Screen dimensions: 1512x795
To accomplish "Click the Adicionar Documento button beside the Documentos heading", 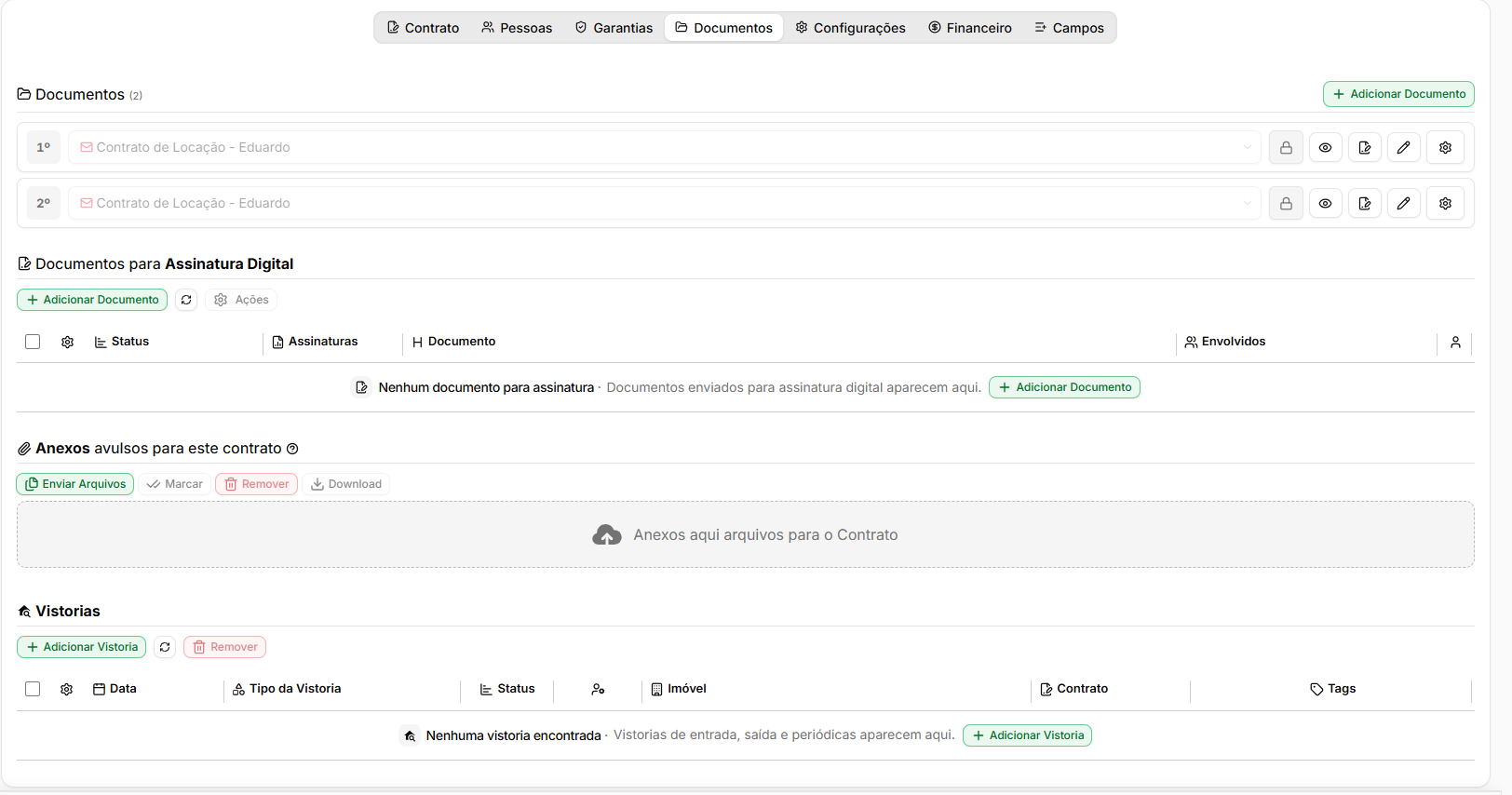I will [x=1398, y=94].
